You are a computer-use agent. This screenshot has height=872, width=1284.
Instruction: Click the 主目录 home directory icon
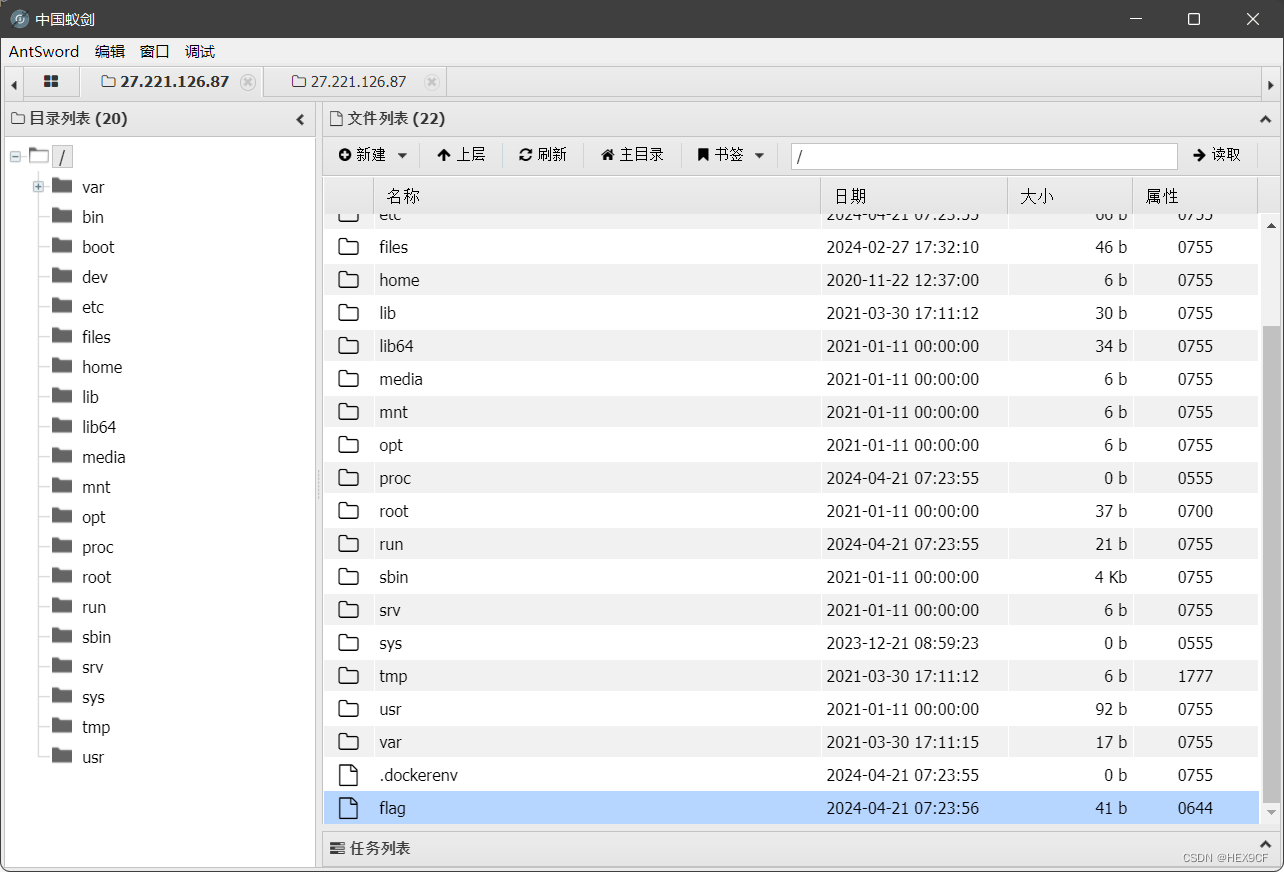(x=608, y=154)
